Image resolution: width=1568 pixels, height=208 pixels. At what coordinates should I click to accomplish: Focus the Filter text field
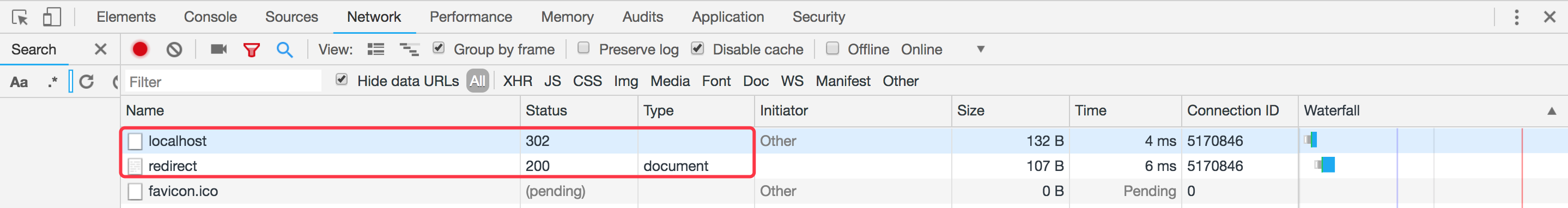pyautogui.click(x=223, y=82)
